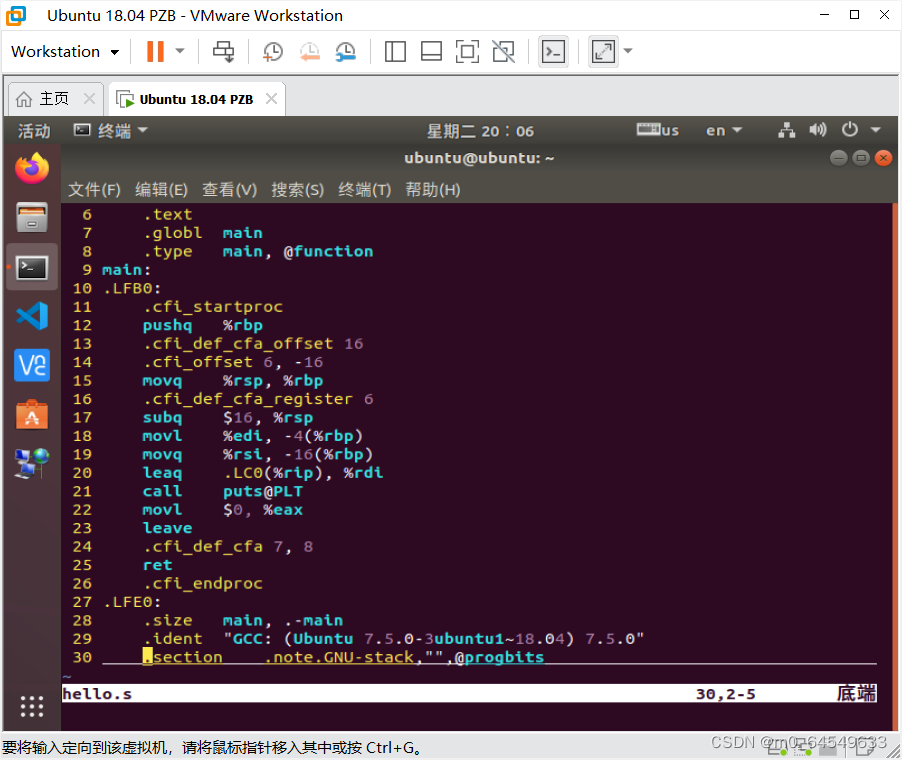Switch to the 主页 tab

(x=55, y=98)
